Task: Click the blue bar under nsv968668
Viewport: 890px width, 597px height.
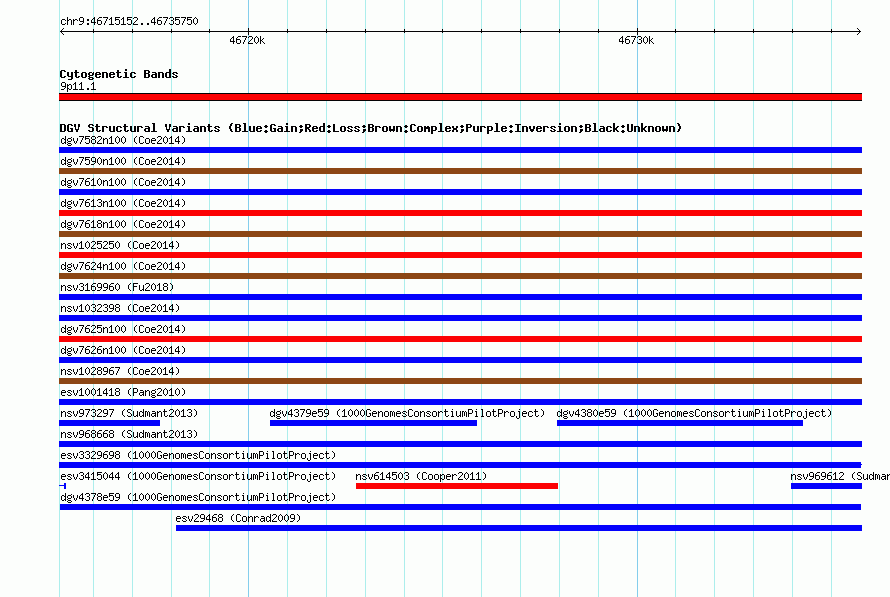Action: click(460, 444)
